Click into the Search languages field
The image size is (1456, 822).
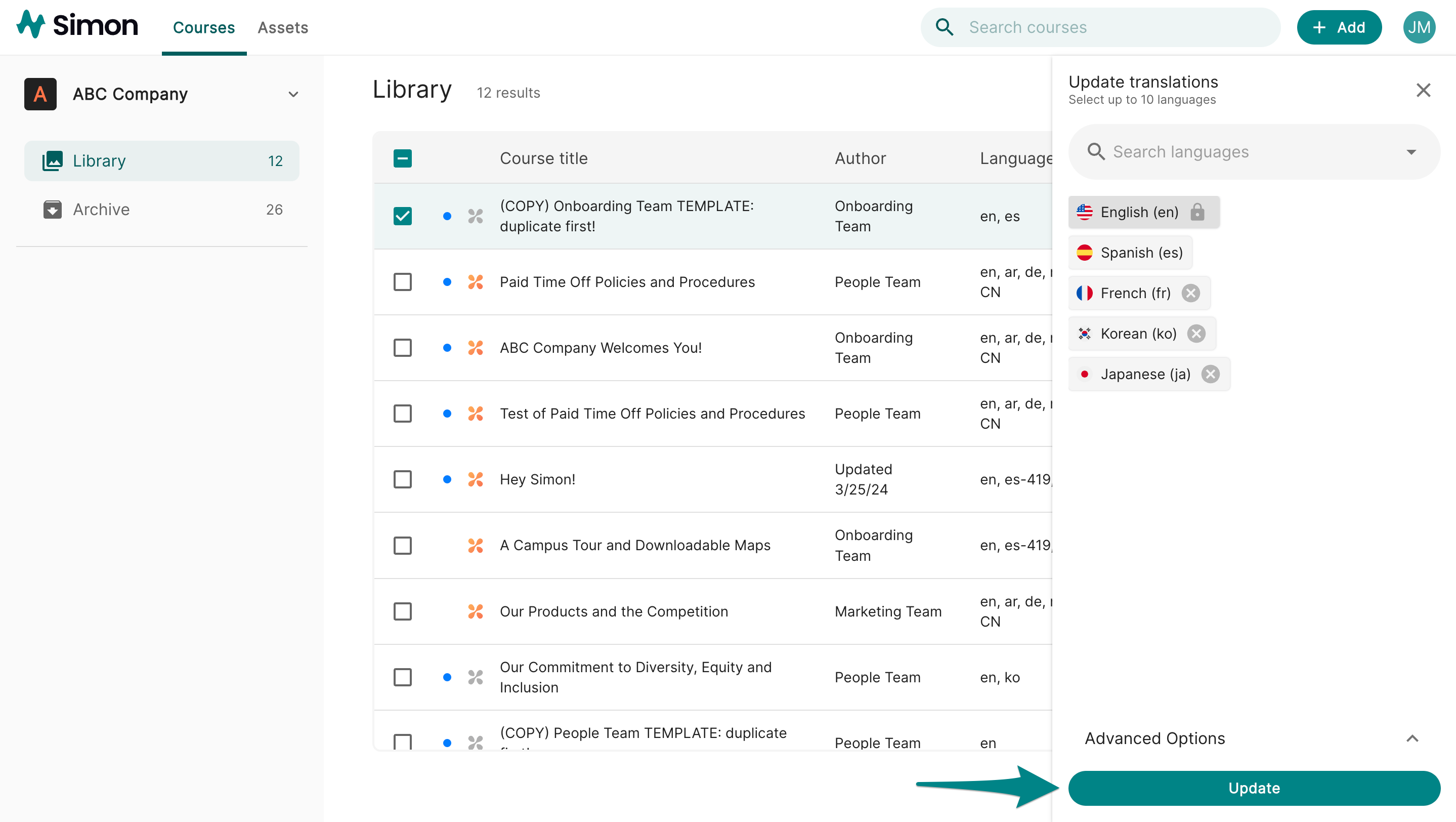pos(1254,151)
